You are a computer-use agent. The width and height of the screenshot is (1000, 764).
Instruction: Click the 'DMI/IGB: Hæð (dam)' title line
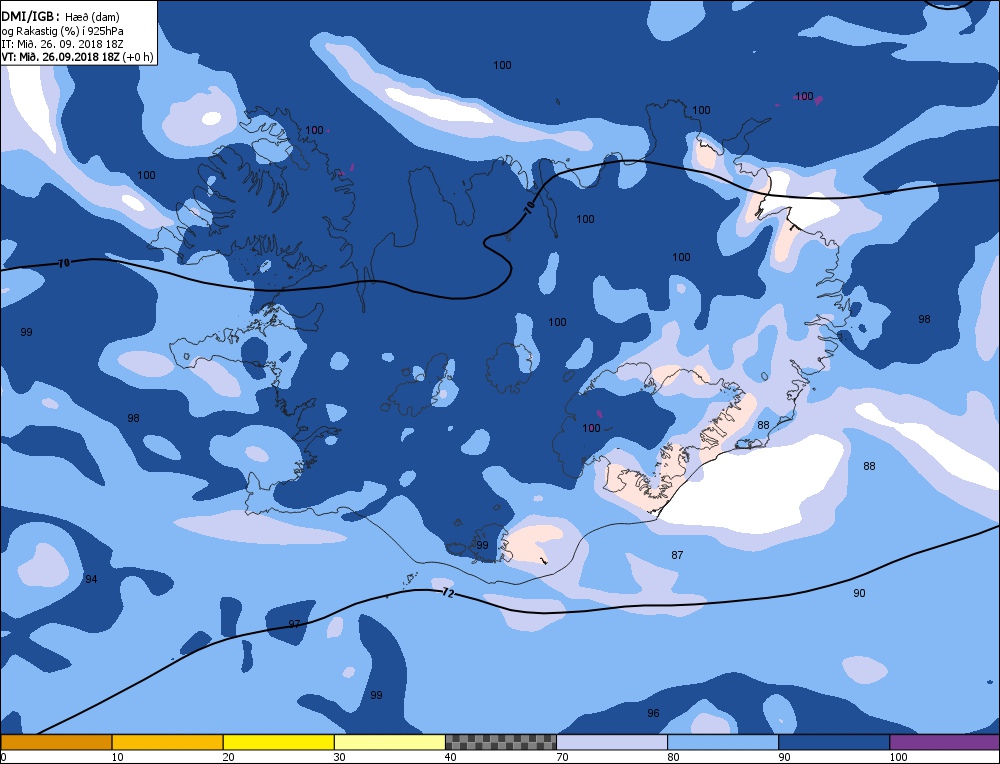[61, 17]
